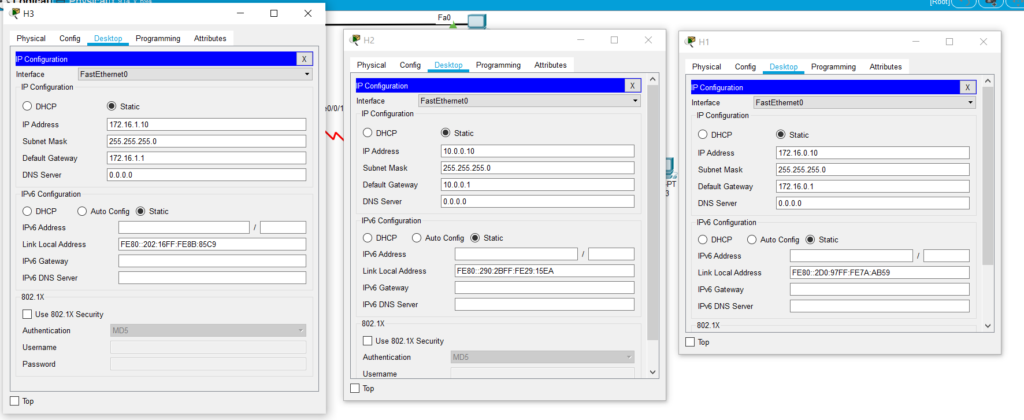Close the IP Configuration panel in H1
The width and height of the screenshot is (1024, 420).
coord(967,87)
